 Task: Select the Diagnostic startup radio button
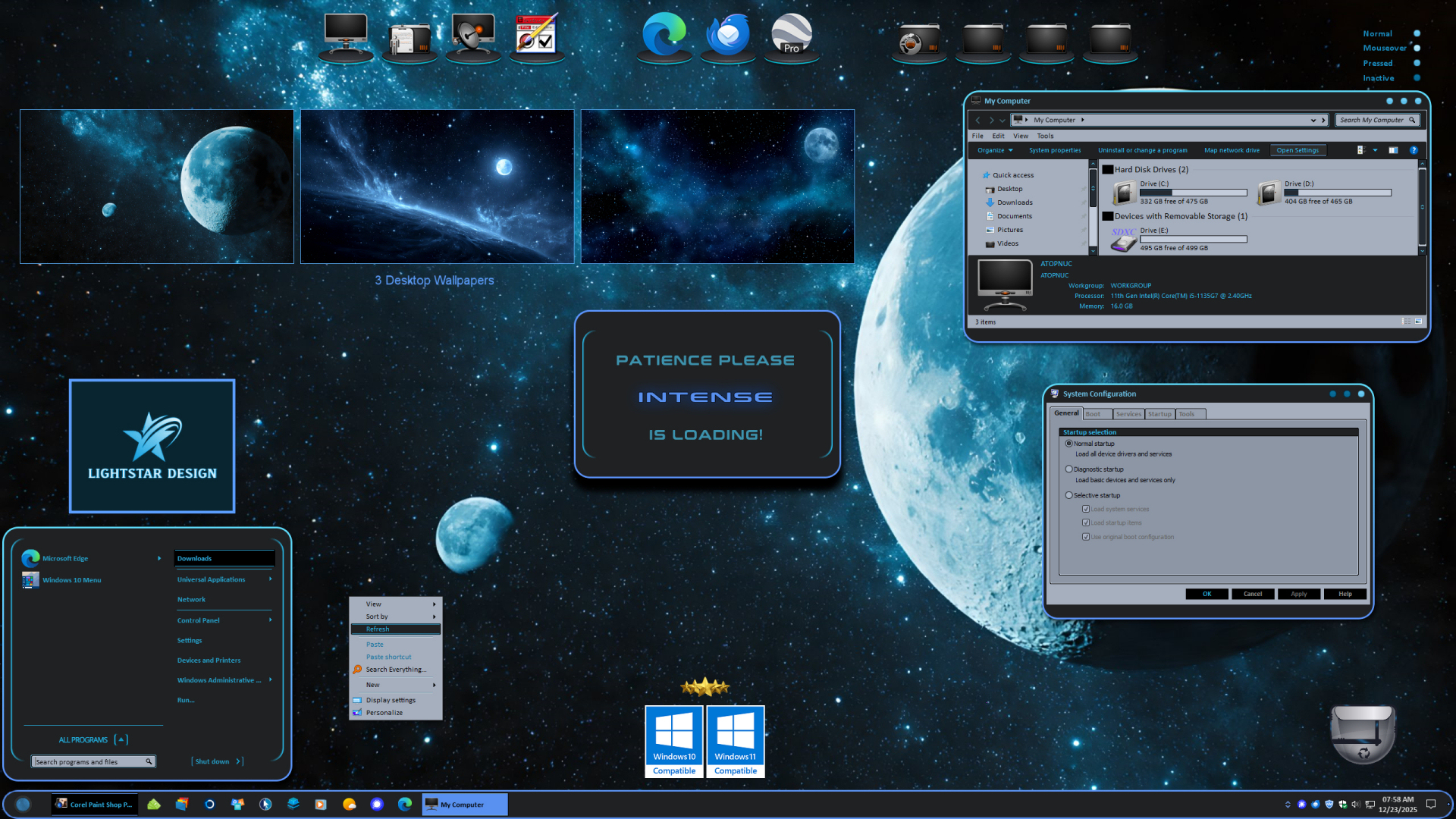[x=1069, y=469]
